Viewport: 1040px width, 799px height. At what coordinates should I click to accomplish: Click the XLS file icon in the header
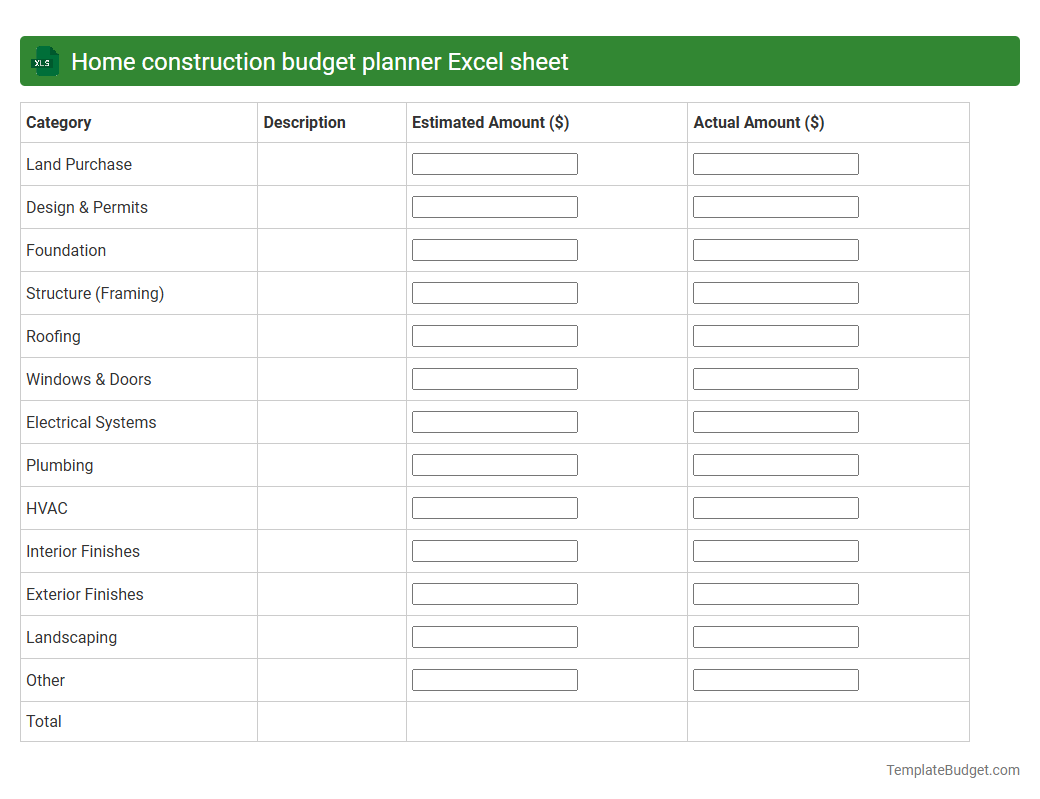(x=44, y=61)
